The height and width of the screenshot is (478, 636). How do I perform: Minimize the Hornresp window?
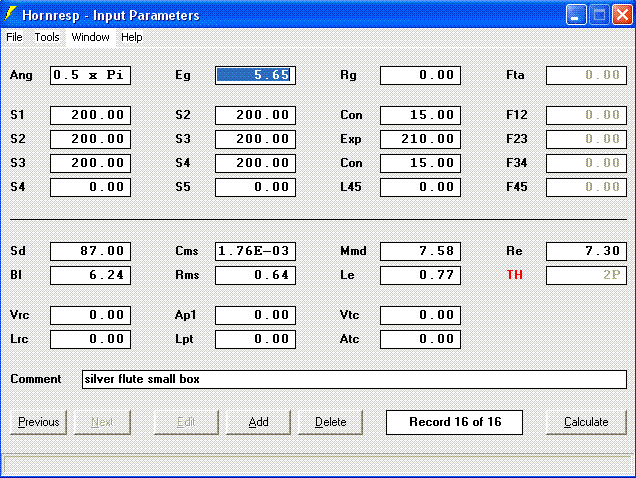tap(576, 15)
